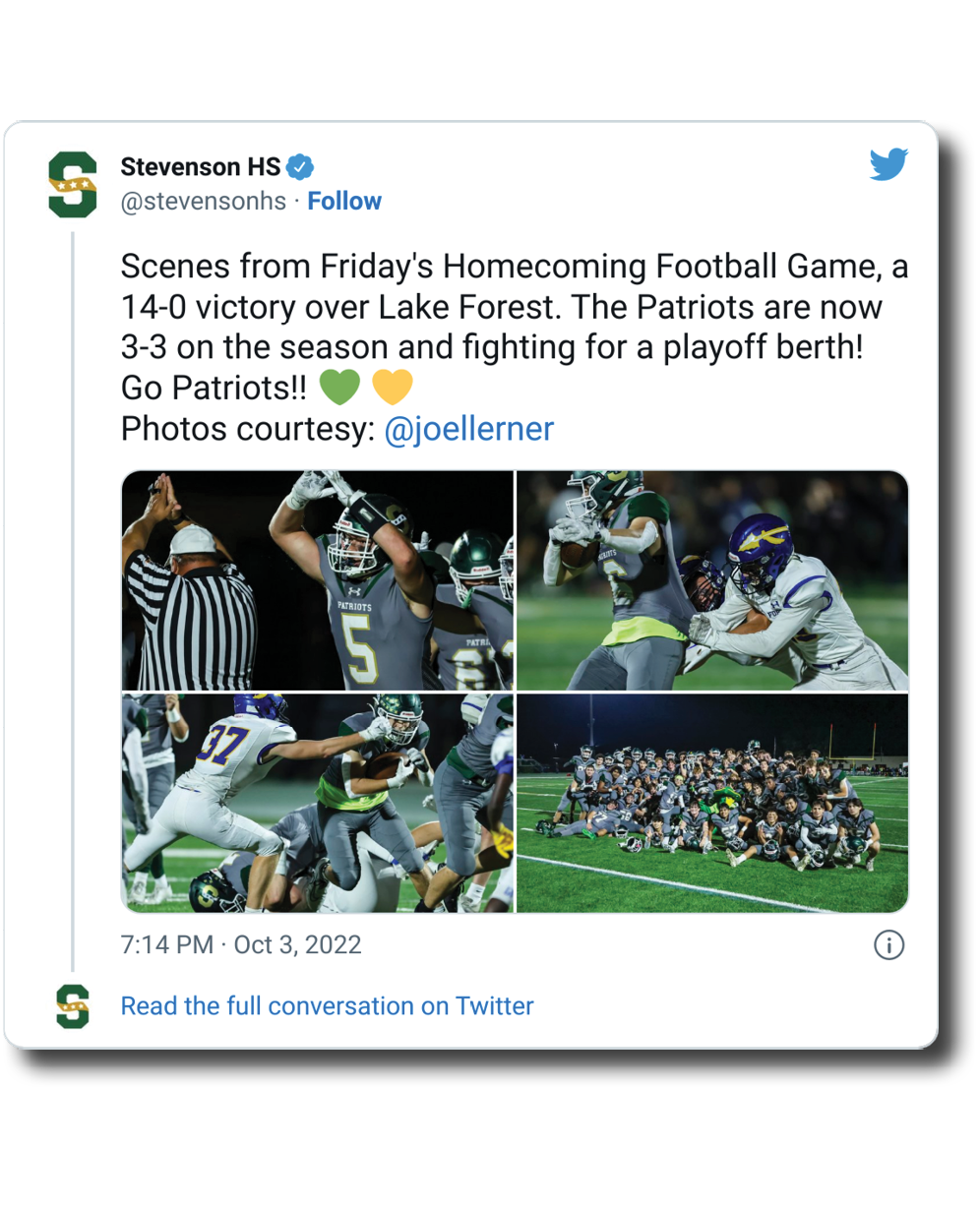Open the team group photo on field
Screen dimensions: 980x1207
click(711, 803)
